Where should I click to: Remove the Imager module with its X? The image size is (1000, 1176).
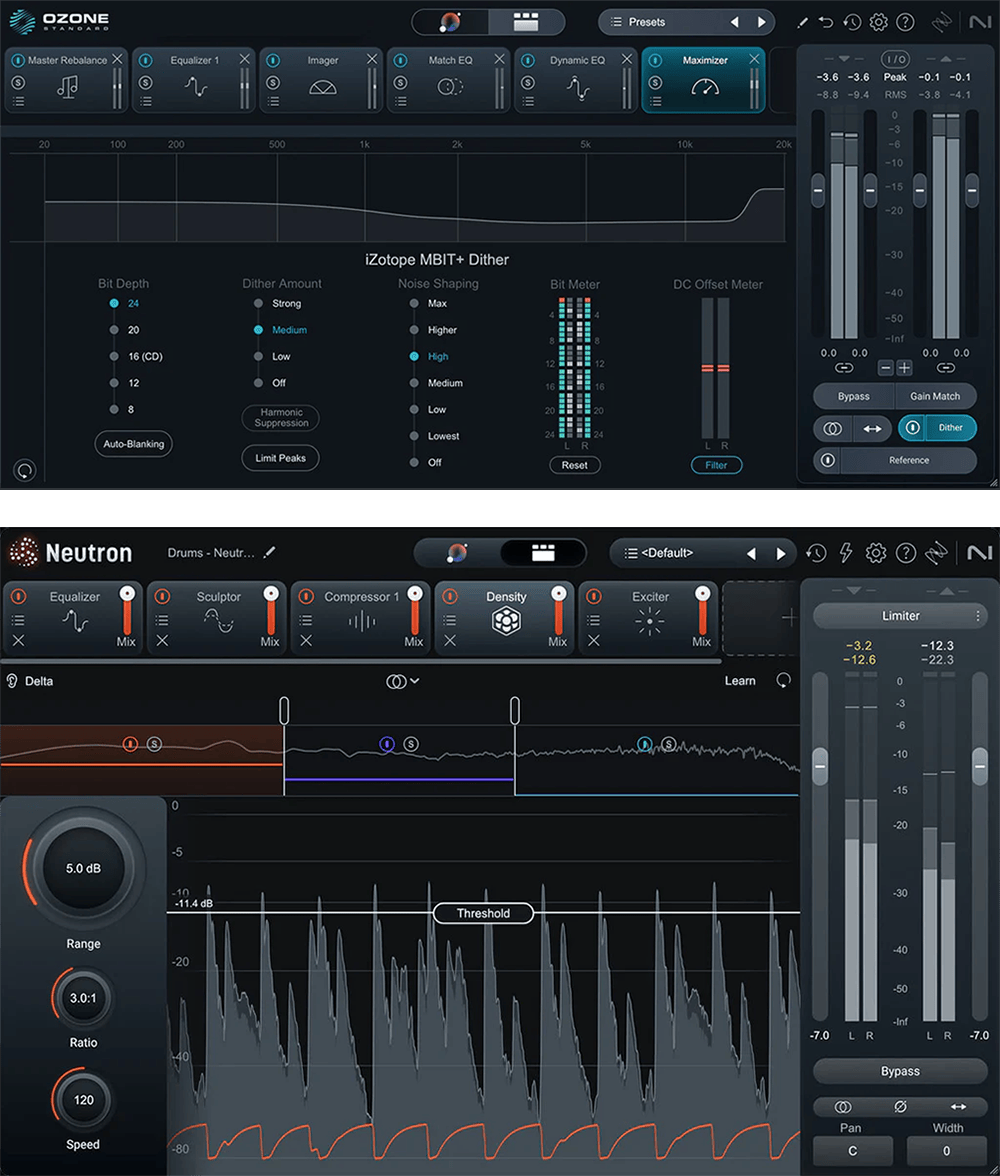point(372,60)
